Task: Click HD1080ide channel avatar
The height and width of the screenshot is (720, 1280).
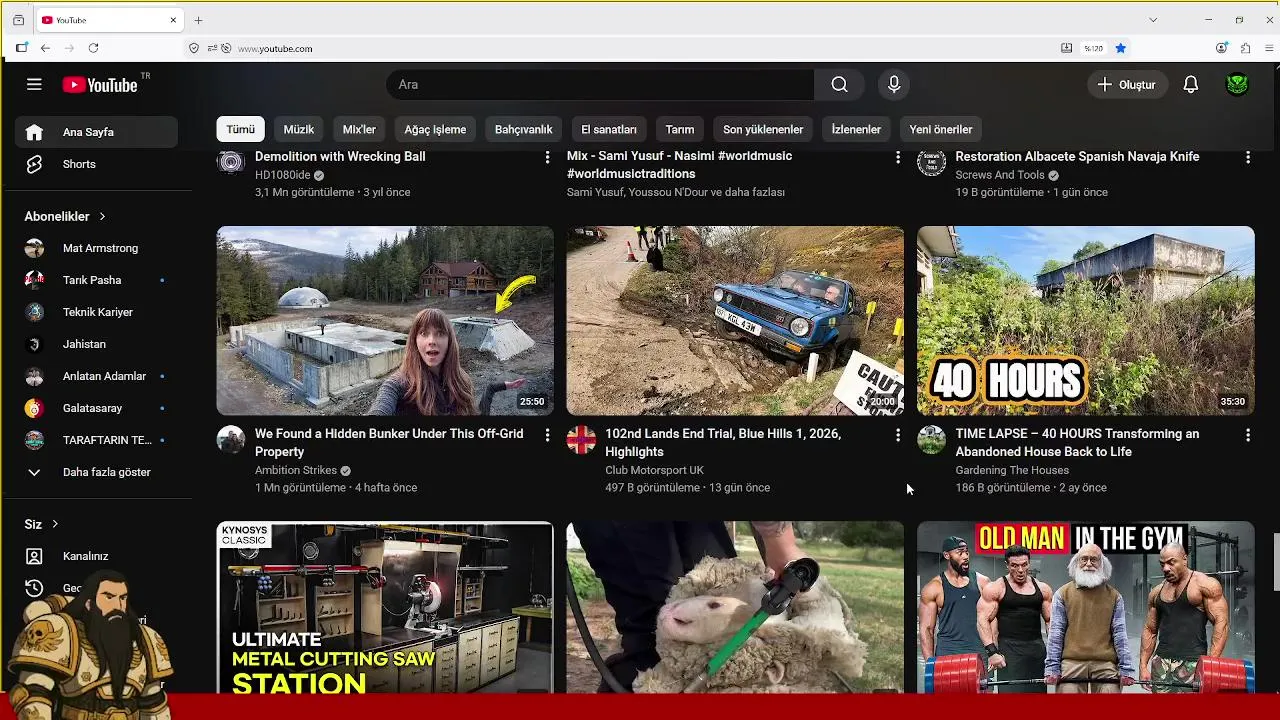Action: click(231, 161)
